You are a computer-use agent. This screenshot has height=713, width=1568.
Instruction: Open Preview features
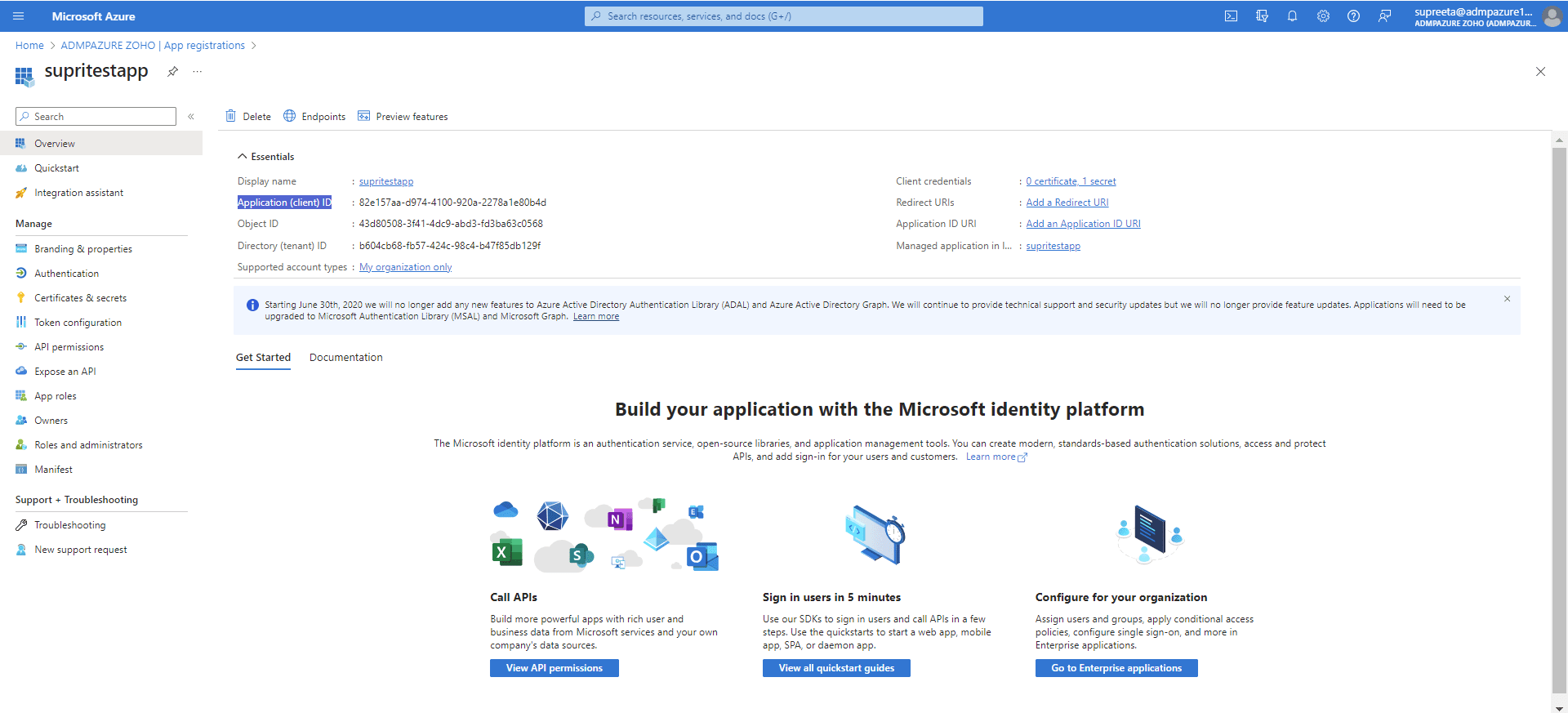point(403,117)
